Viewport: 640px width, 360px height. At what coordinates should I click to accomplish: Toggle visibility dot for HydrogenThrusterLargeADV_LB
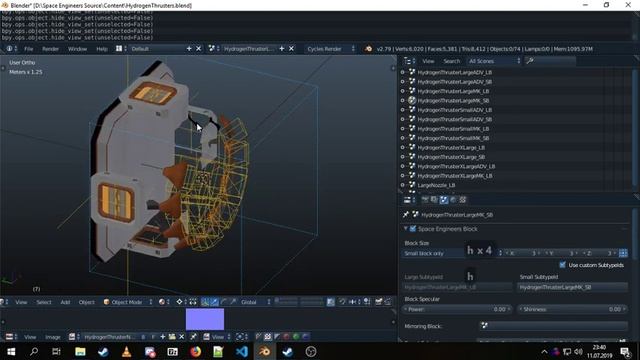pos(402,72)
